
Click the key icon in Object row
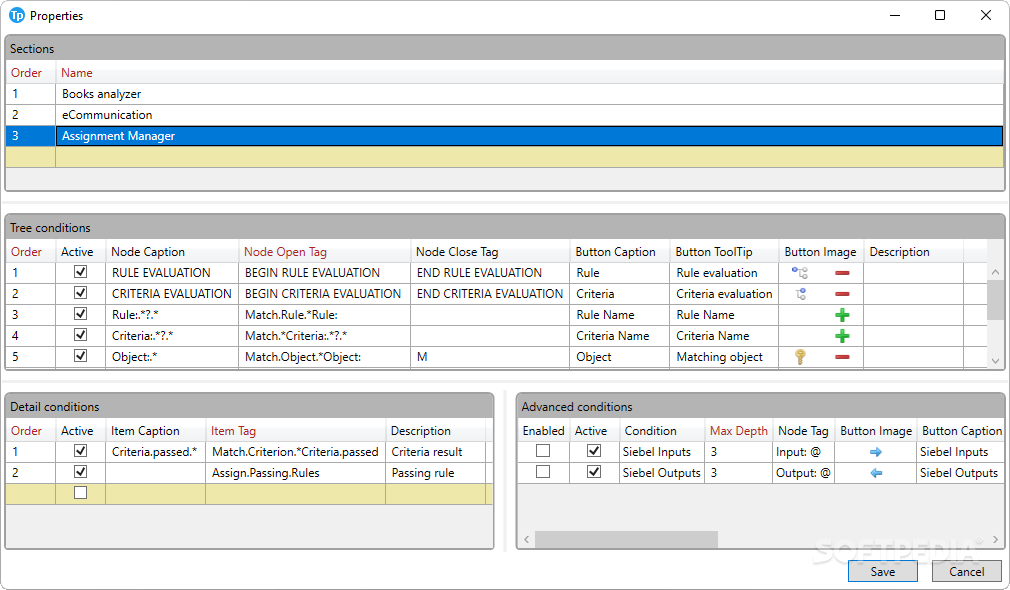click(x=800, y=357)
